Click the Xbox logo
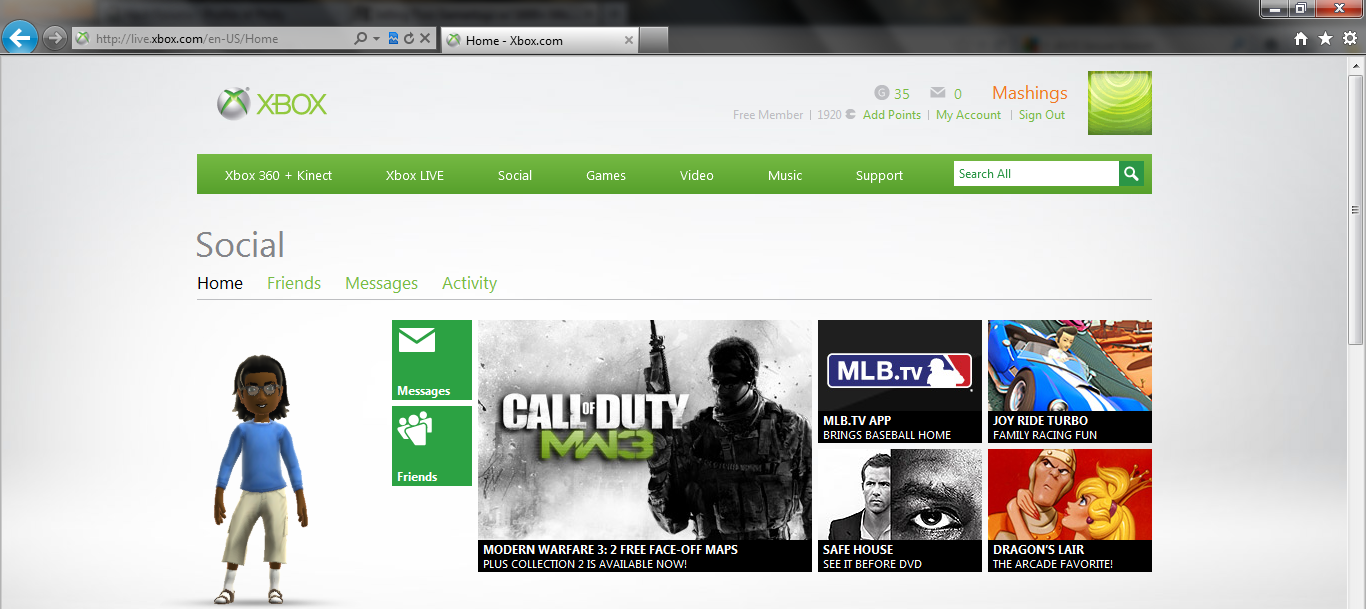 pos(272,104)
